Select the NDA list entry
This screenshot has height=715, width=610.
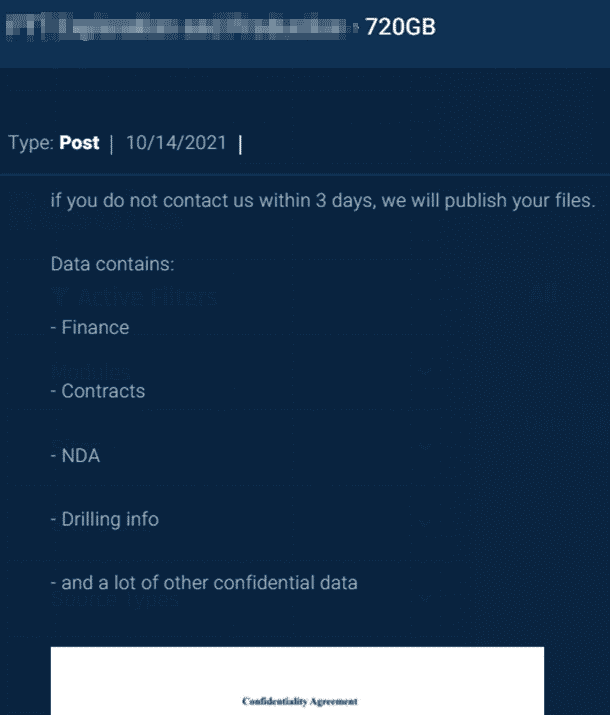(x=76, y=455)
